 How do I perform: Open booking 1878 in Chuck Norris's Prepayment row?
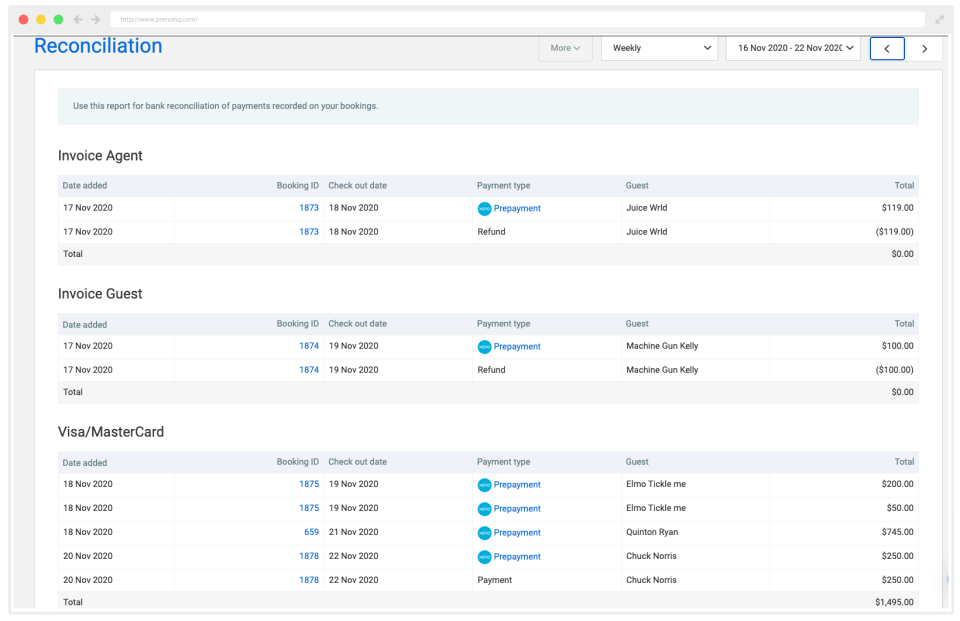(x=309, y=556)
